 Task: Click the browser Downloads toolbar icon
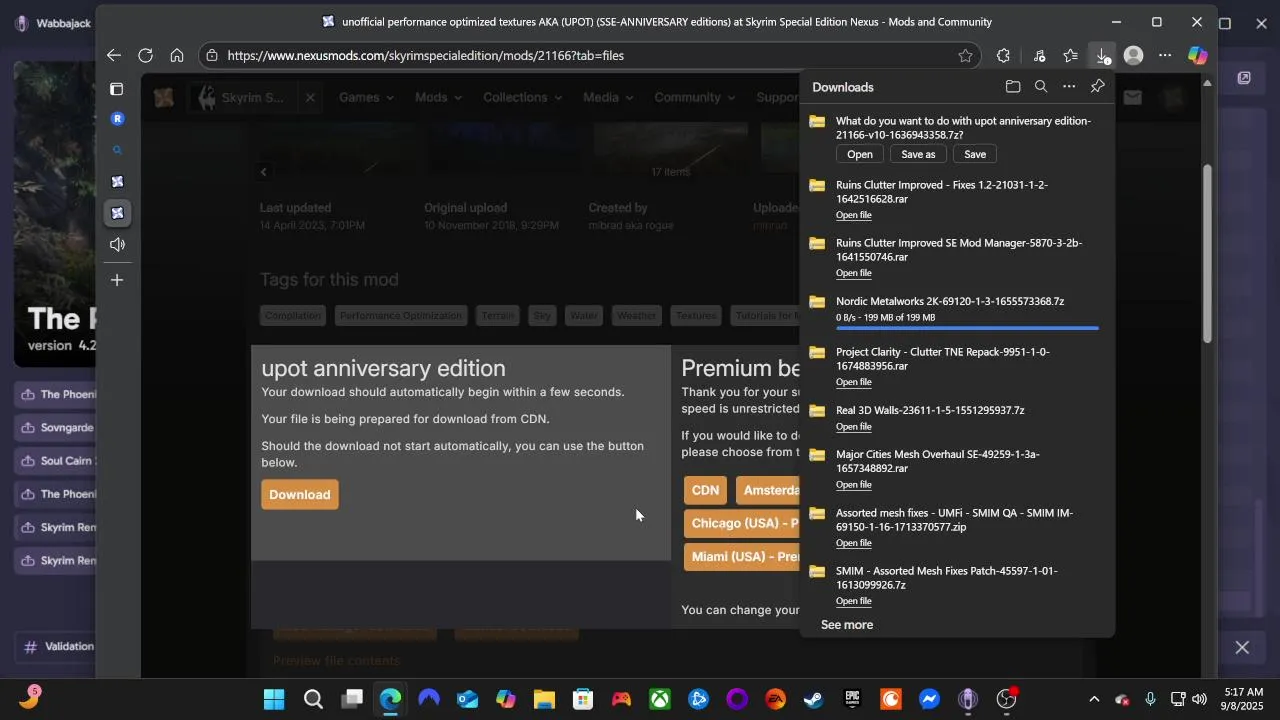[1102, 56]
